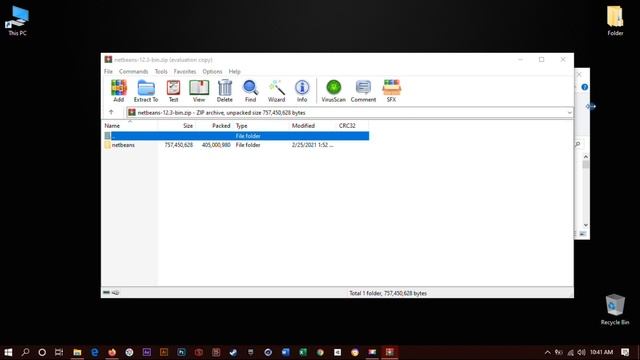640x360 pixels.
Task: Open the Help menu
Action: click(x=234, y=71)
